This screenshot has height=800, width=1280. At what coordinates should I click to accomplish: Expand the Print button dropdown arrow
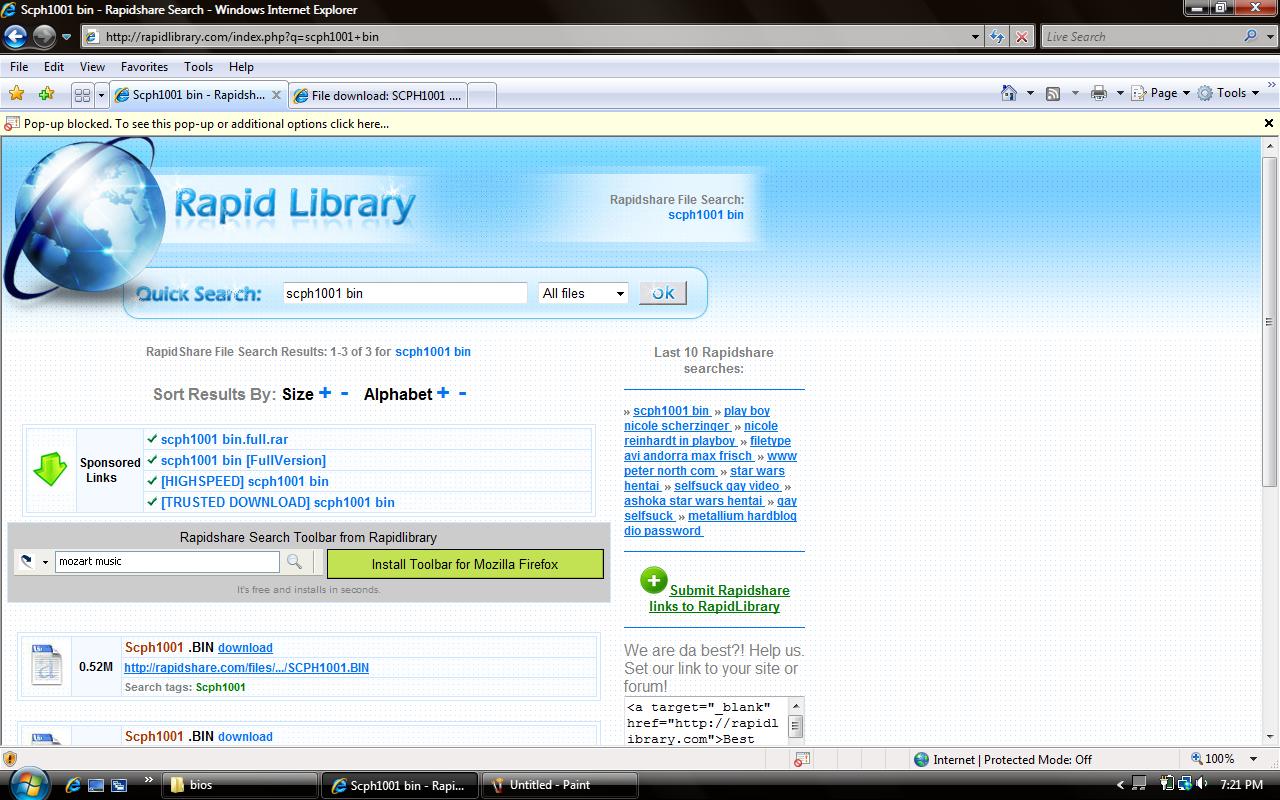coord(1120,93)
